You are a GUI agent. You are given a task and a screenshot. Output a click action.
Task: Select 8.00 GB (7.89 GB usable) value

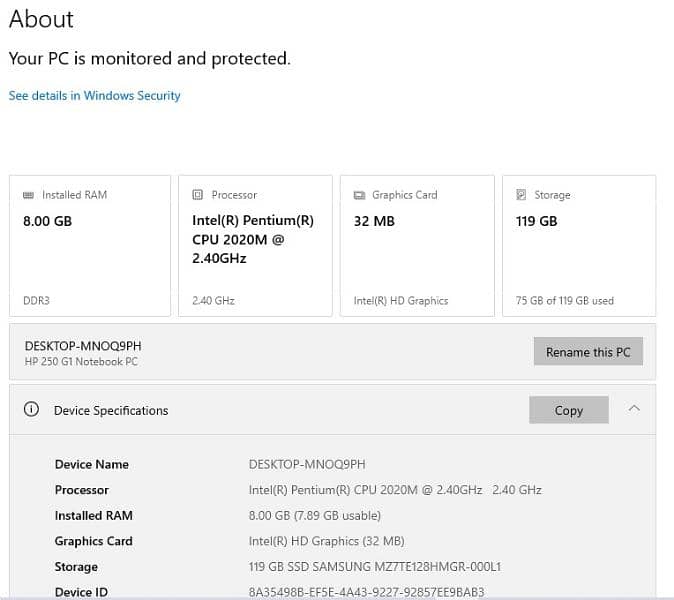[x=315, y=515]
